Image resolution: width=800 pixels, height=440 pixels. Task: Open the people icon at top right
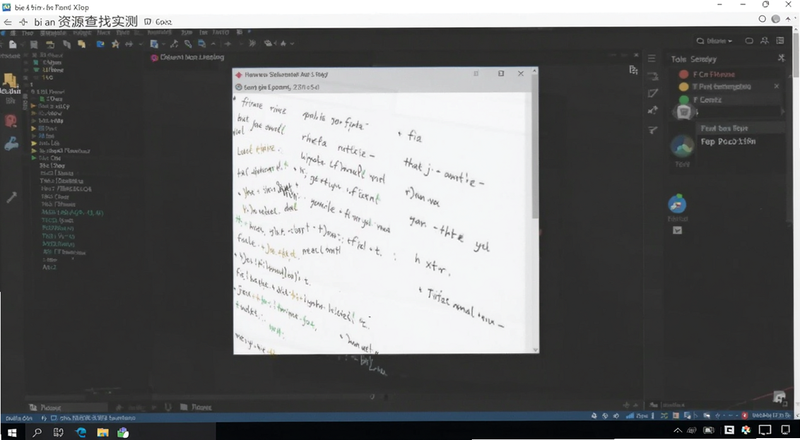[x=764, y=41]
